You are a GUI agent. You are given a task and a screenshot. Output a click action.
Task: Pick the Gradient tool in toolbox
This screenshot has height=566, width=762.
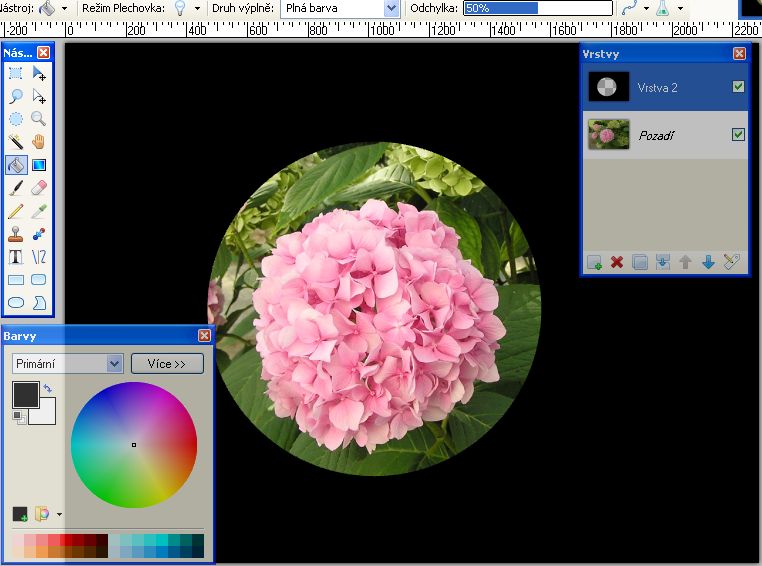click(x=39, y=165)
